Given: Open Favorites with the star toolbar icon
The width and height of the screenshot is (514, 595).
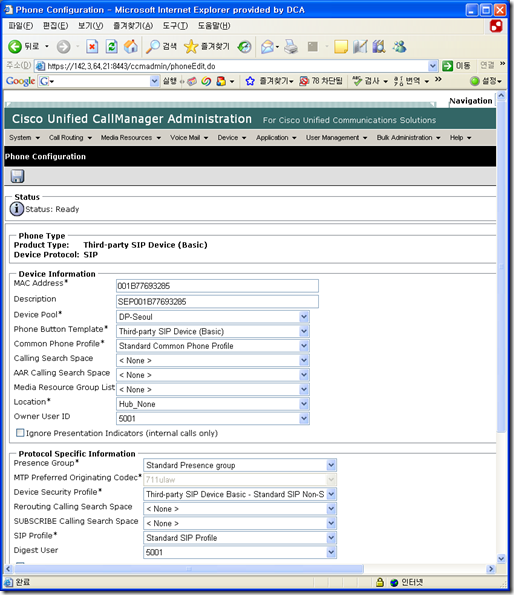Looking at the screenshot, I should click(x=191, y=47).
